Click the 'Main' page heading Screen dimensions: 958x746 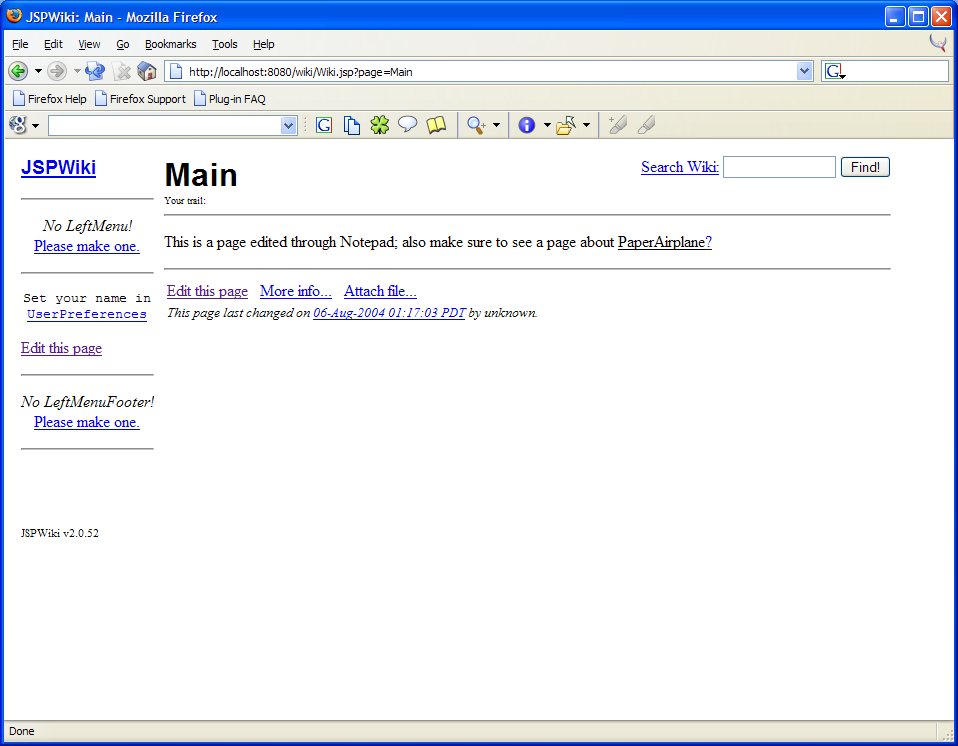pos(201,175)
